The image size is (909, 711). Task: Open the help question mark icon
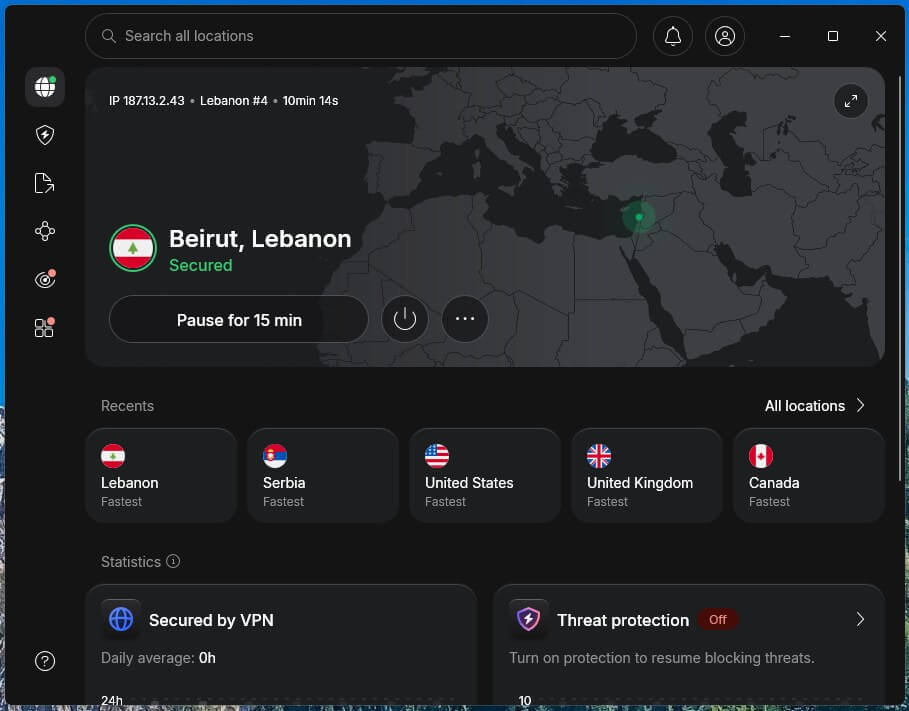point(45,661)
